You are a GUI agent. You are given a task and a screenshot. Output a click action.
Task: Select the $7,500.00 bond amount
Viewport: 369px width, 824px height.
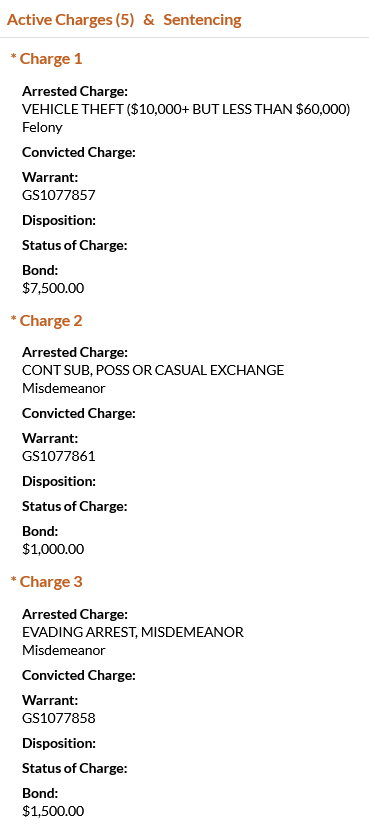(x=53, y=288)
